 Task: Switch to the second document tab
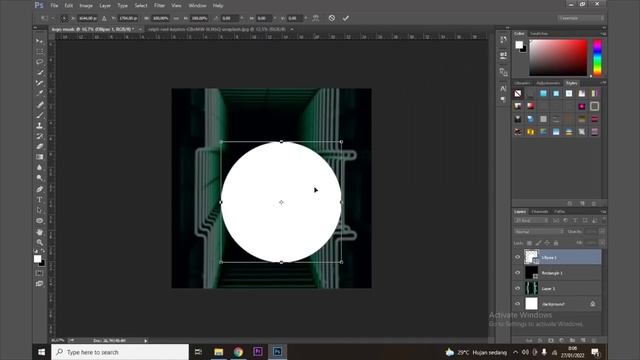(x=216, y=29)
